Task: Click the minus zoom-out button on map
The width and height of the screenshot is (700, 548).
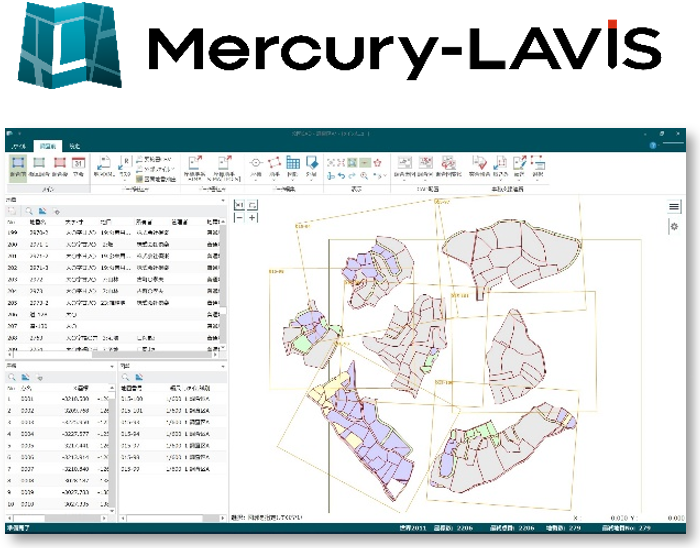Action: click(x=238, y=217)
